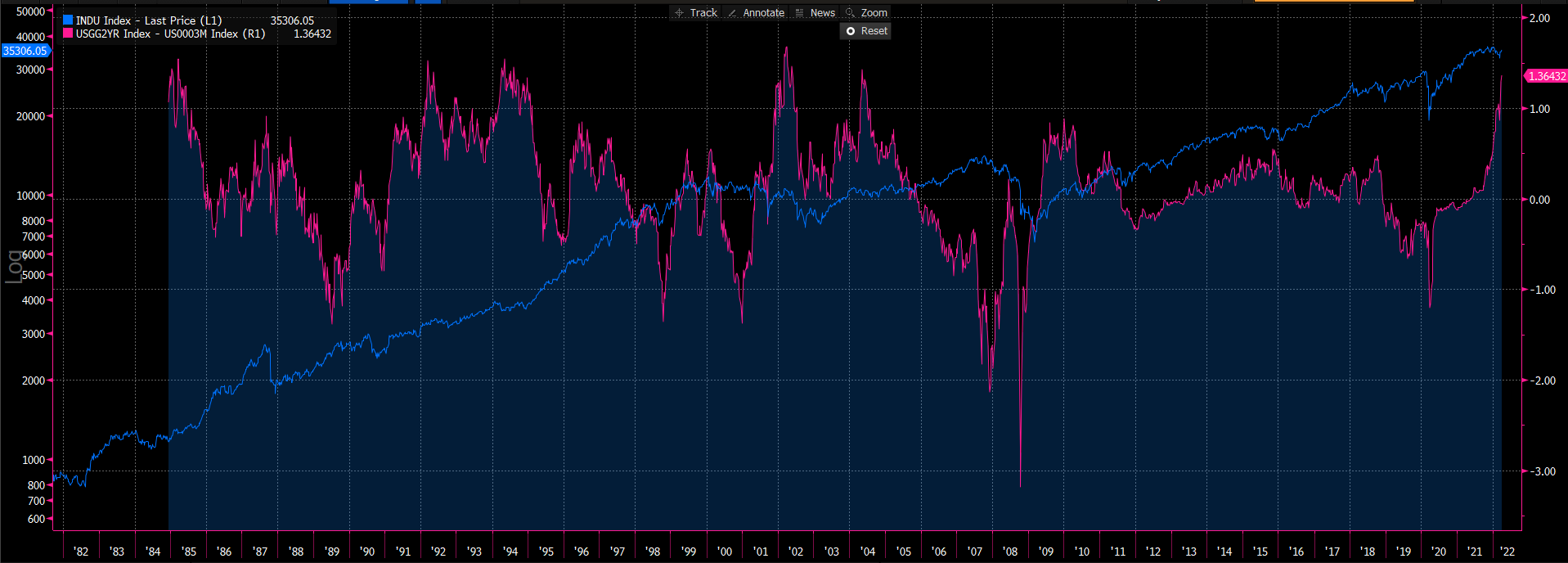This screenshot has width=1568, height=563.
Task: Click the 0.00 label on right axis
Action: pos(1539,200)
